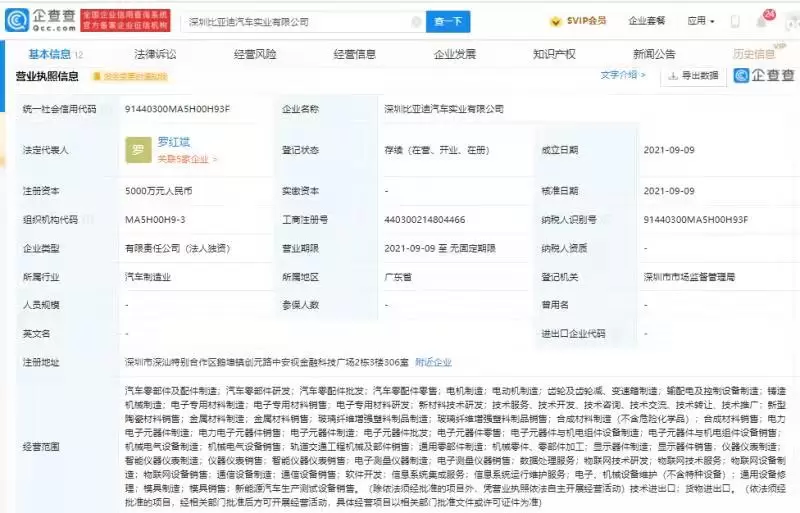Click the 企查查 badge beside export button
The image size is (800, 513).
tap(765, 76)
